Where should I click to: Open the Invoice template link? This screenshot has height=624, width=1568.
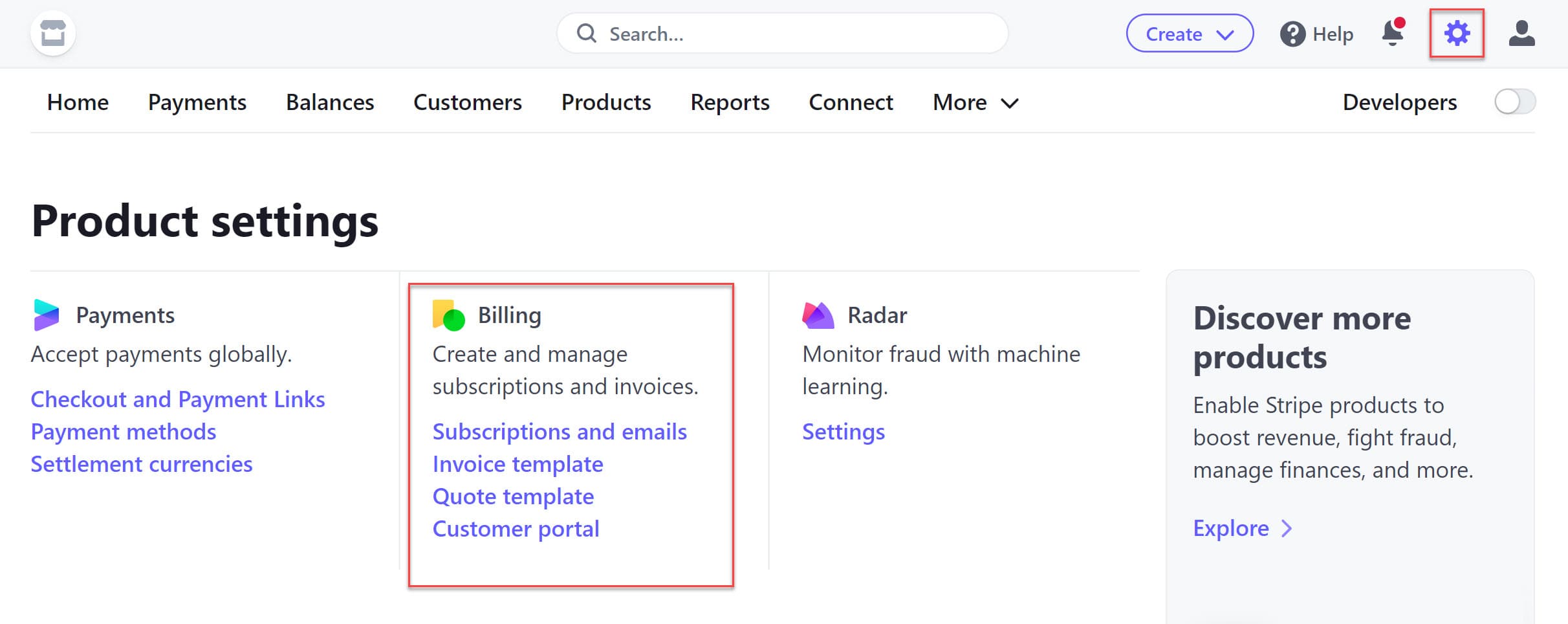pos(517,464)
